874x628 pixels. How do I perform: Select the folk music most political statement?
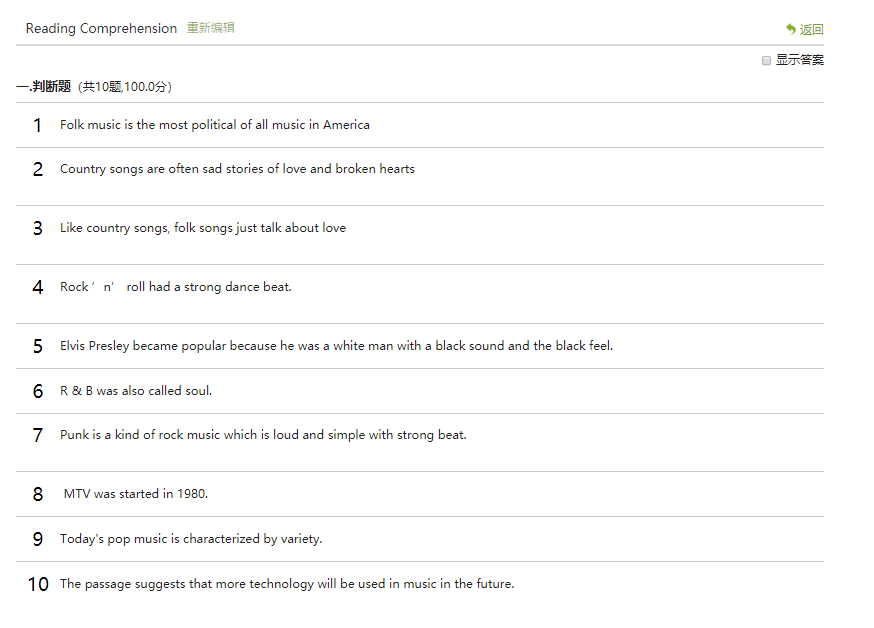click(x=214, y=125)
